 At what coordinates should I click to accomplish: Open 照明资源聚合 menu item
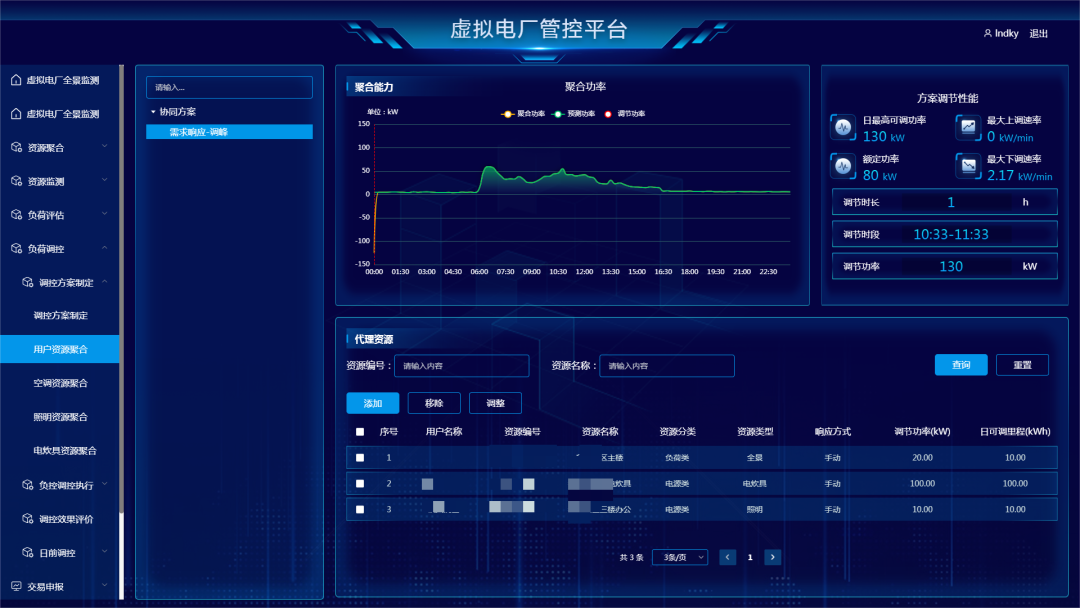tap(60, 417)
